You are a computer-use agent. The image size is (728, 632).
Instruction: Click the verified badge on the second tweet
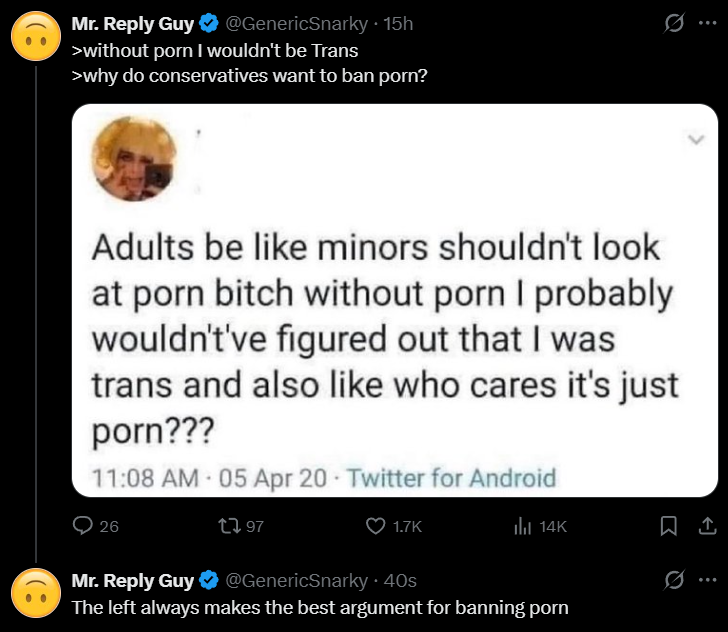[x=209, y=580]
